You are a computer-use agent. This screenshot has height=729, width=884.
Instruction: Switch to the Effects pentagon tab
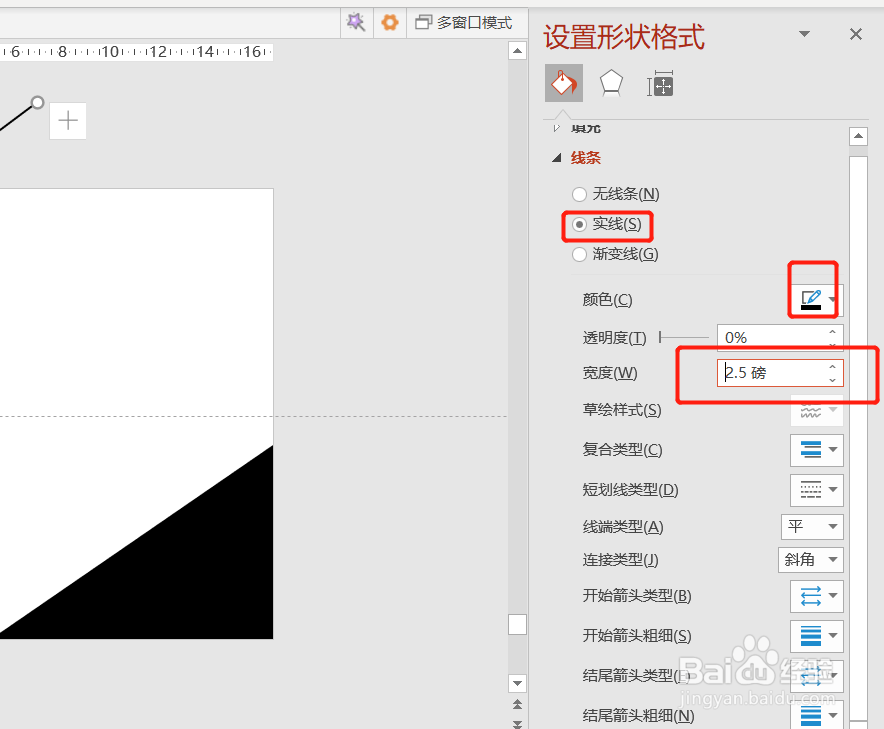click(611, 84)
